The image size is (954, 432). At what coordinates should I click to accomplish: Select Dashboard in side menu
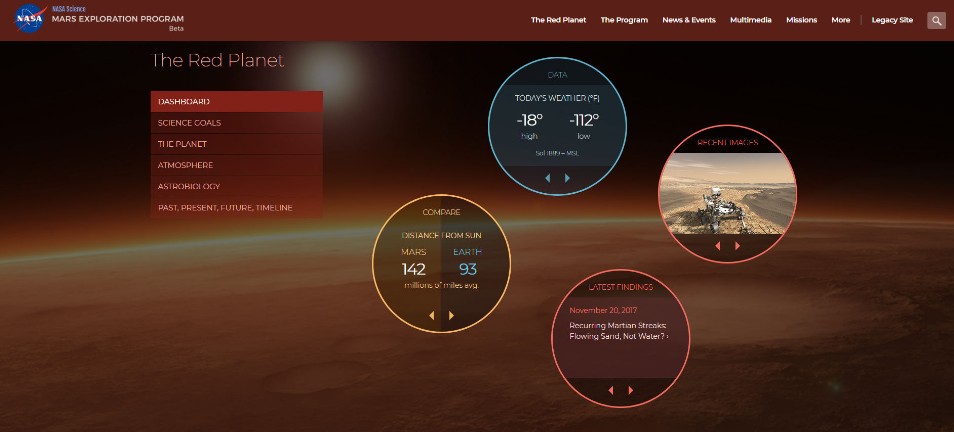[237, 102]
